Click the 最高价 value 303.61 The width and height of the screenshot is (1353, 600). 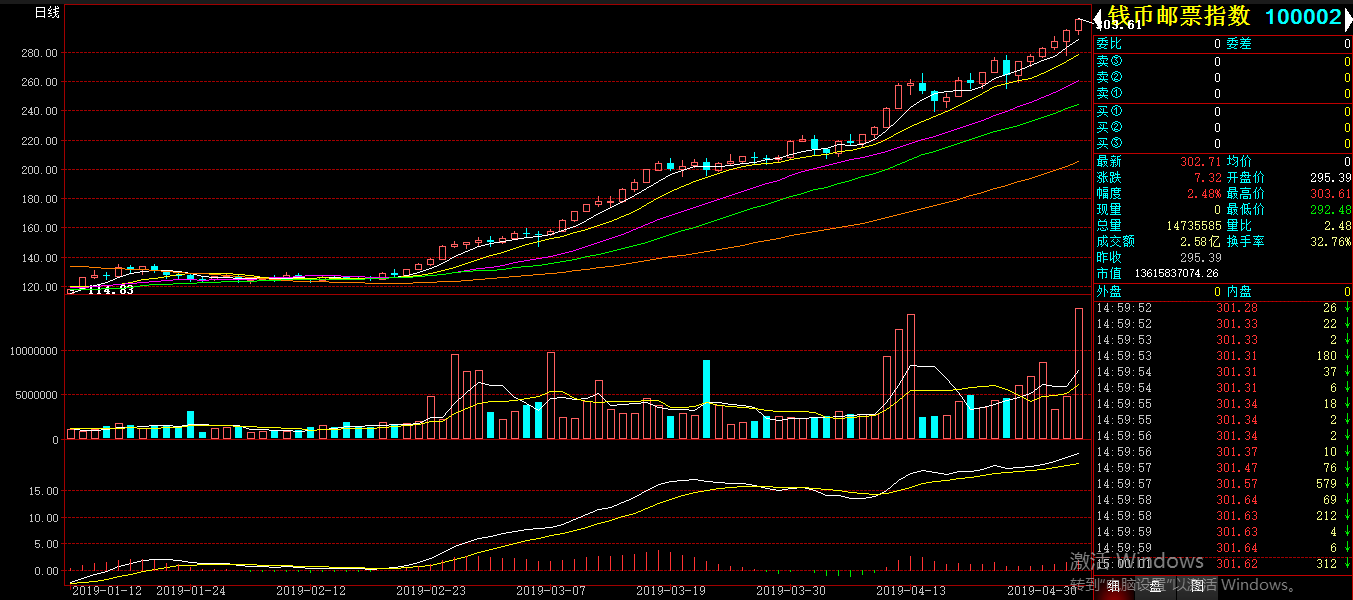[x=1330, y=193]
